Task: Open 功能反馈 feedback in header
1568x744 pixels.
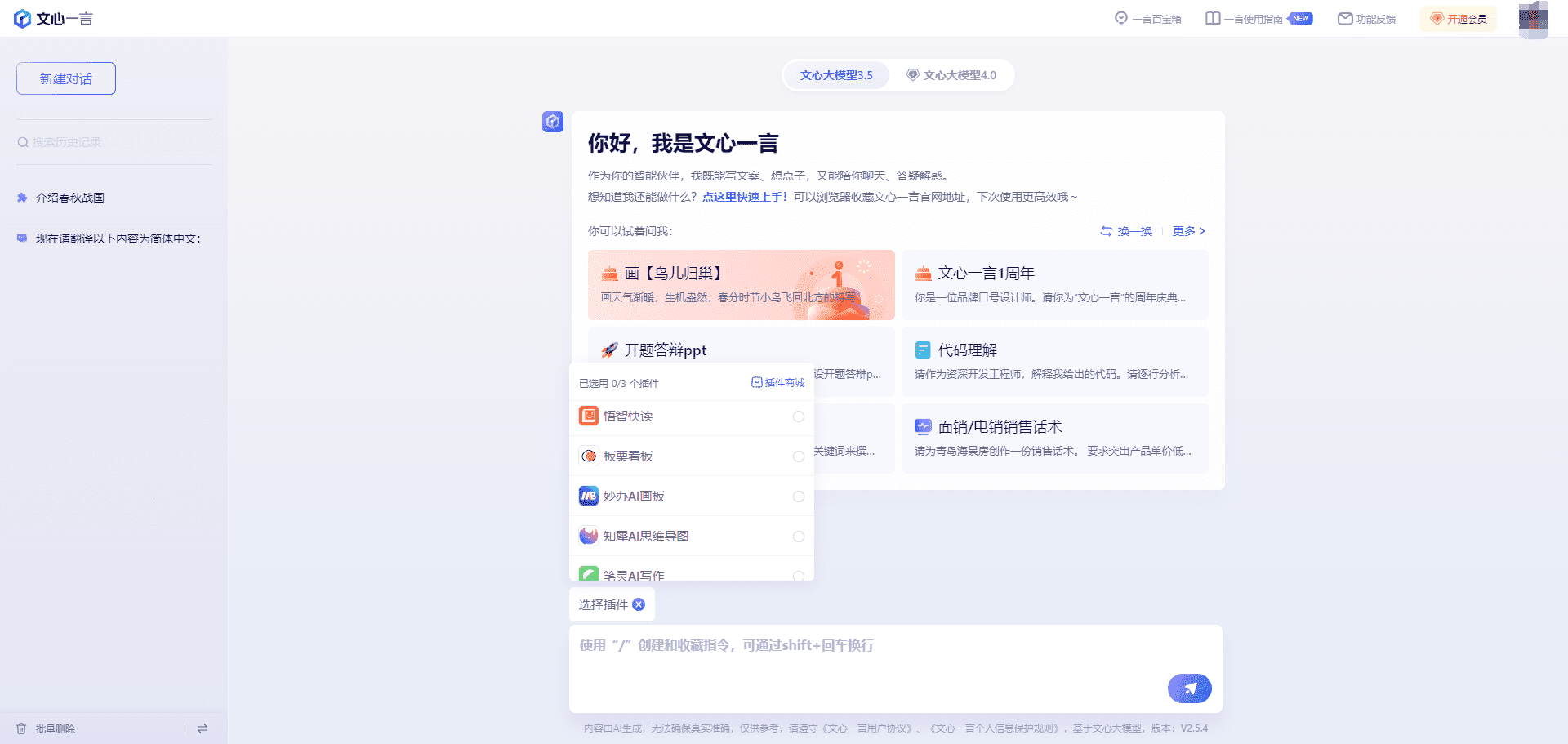Action: (x=1366, y=19)
